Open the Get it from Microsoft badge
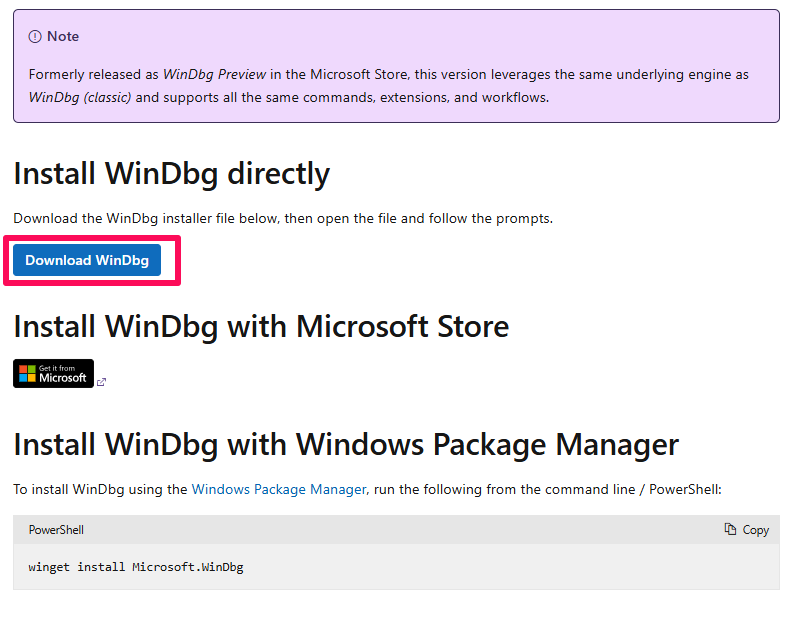800x618 pixels. 54,374
